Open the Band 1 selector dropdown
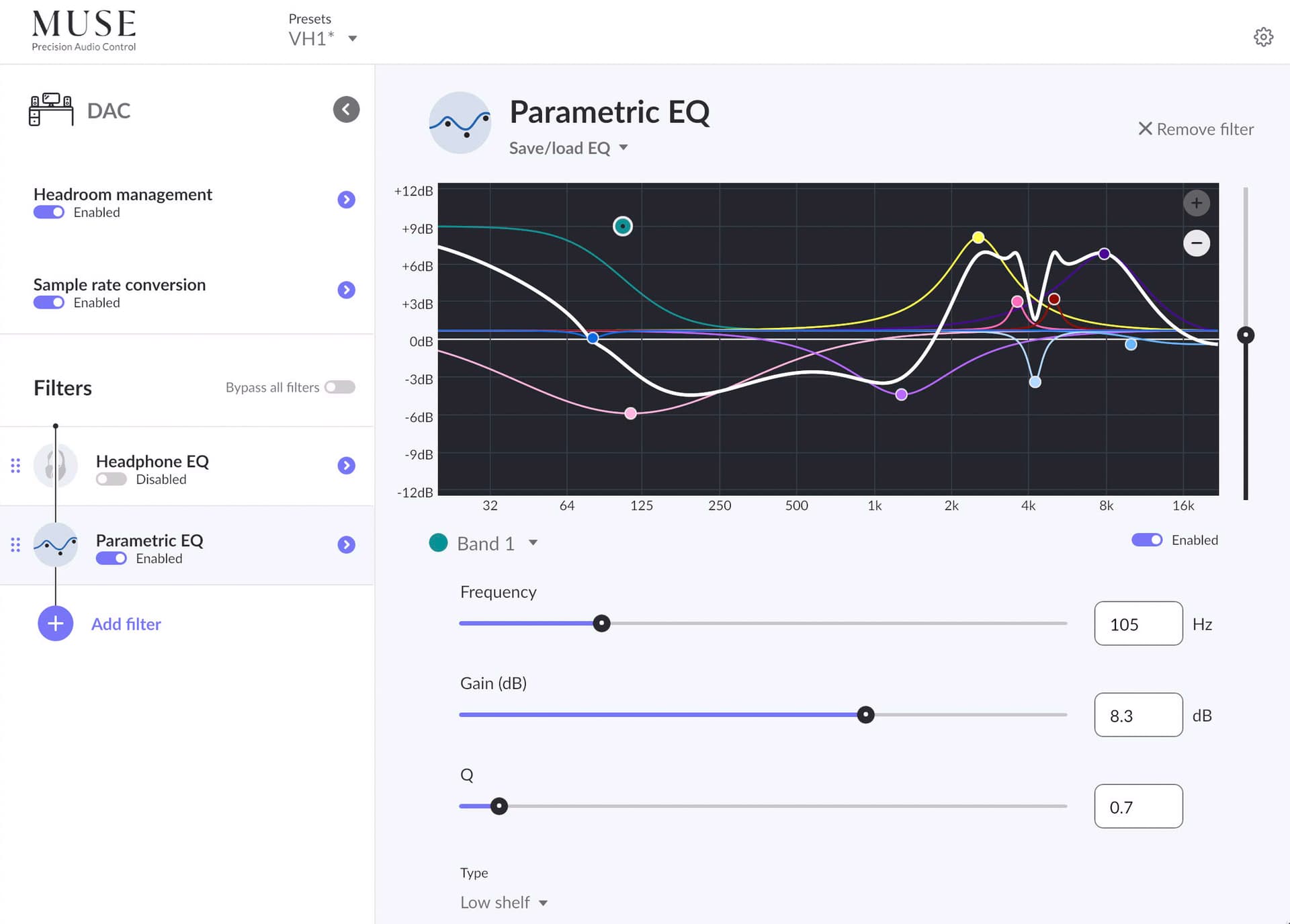This screenshot has width=1290, height=924. pyautogui.click(x=497, y=543)
